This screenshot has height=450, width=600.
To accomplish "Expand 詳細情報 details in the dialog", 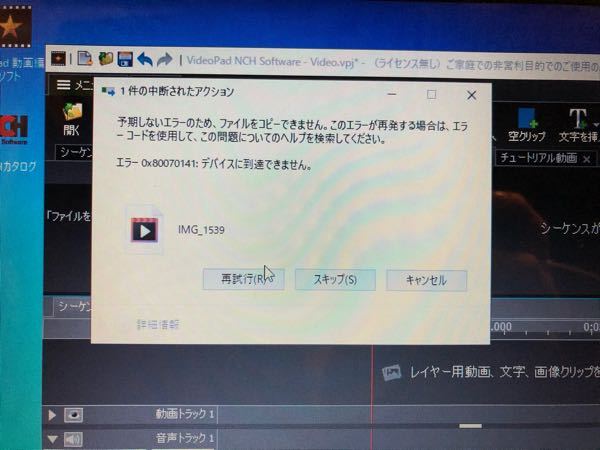I will tap(158, 325).
